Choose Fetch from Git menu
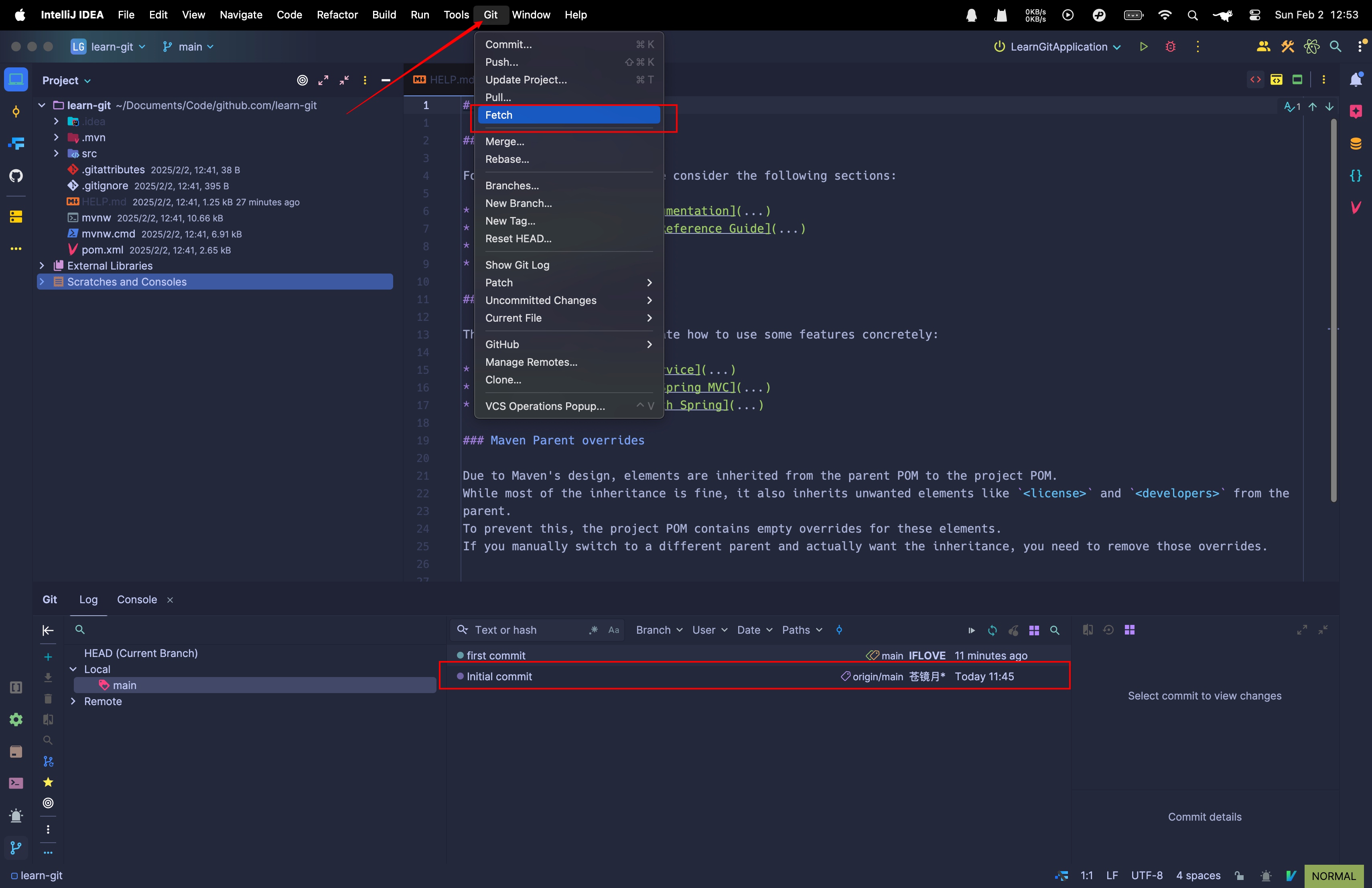Viewport: 1372px width, 888px height. pos(568,115)
